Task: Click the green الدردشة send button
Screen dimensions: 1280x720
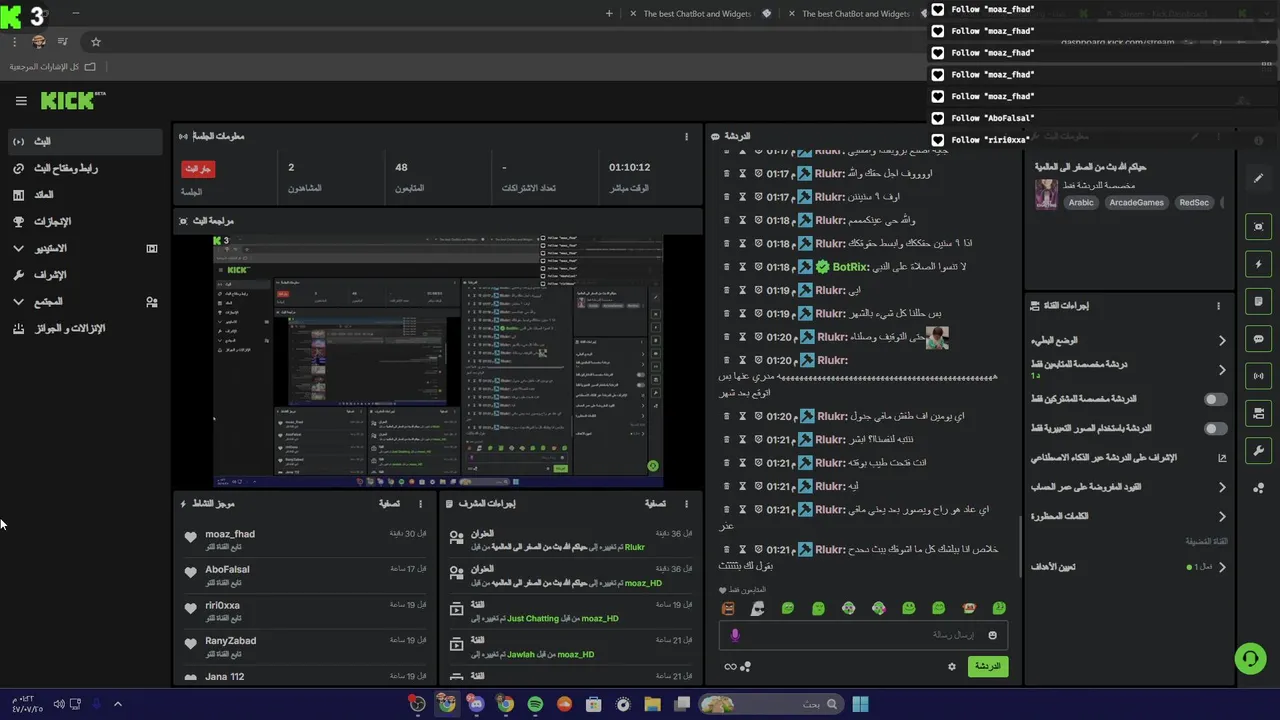Action: click(x=987, y=666)
